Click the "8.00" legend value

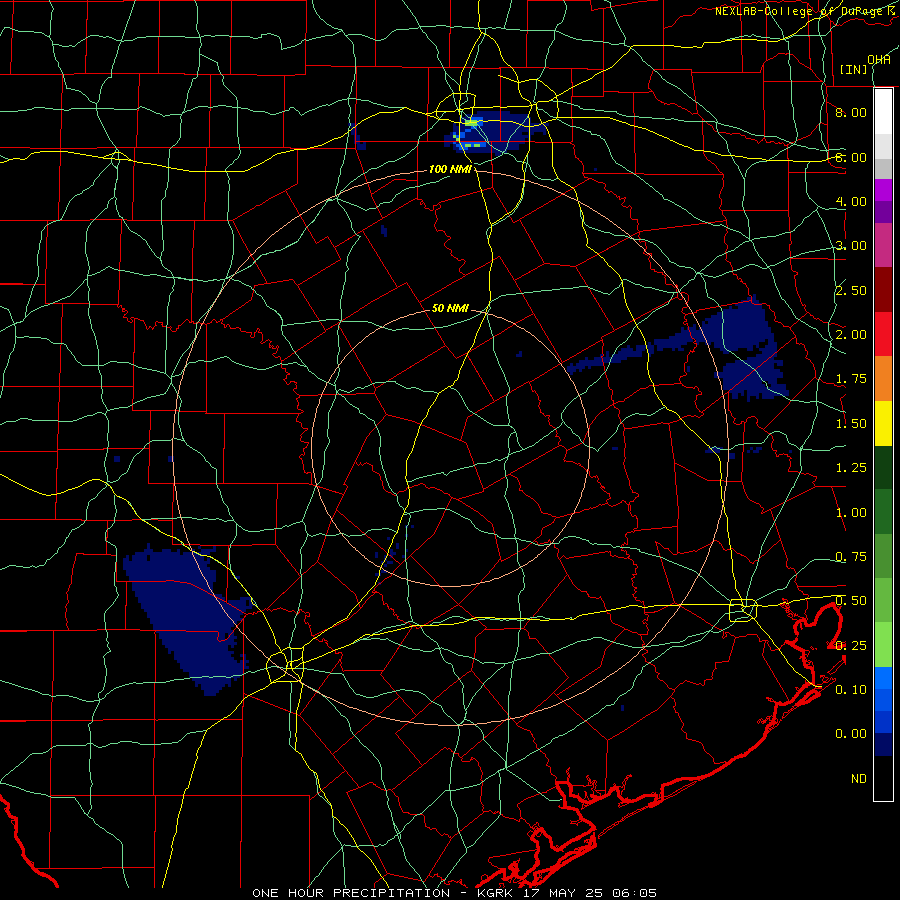(x=851, y=112)
